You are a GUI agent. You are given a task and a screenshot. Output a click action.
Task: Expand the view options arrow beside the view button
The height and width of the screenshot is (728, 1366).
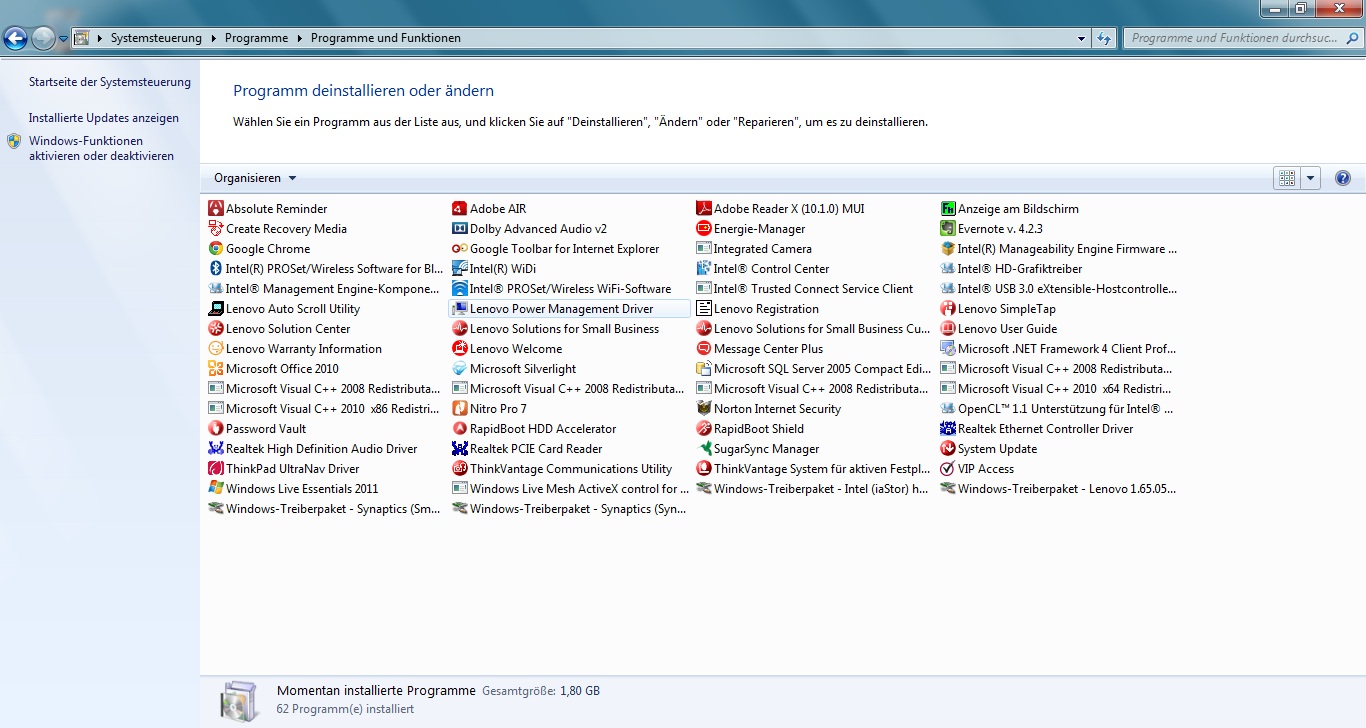[x=1311, y=178]
